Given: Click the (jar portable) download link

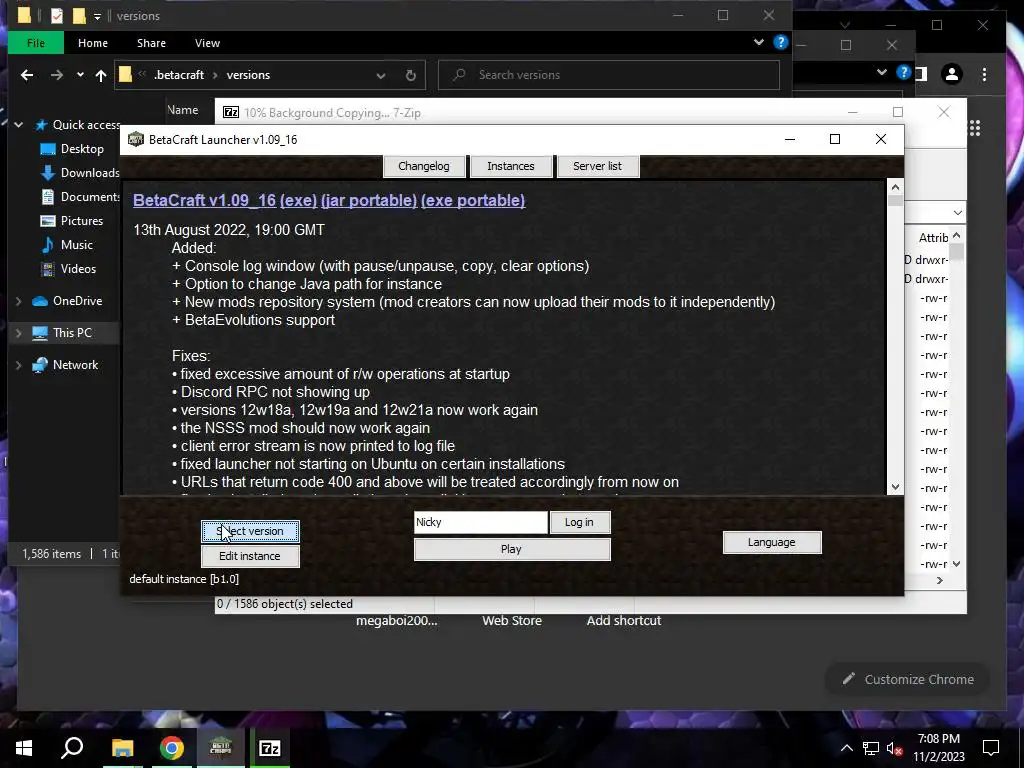Looking at the screenshot, I should click(x=369, y=200).
